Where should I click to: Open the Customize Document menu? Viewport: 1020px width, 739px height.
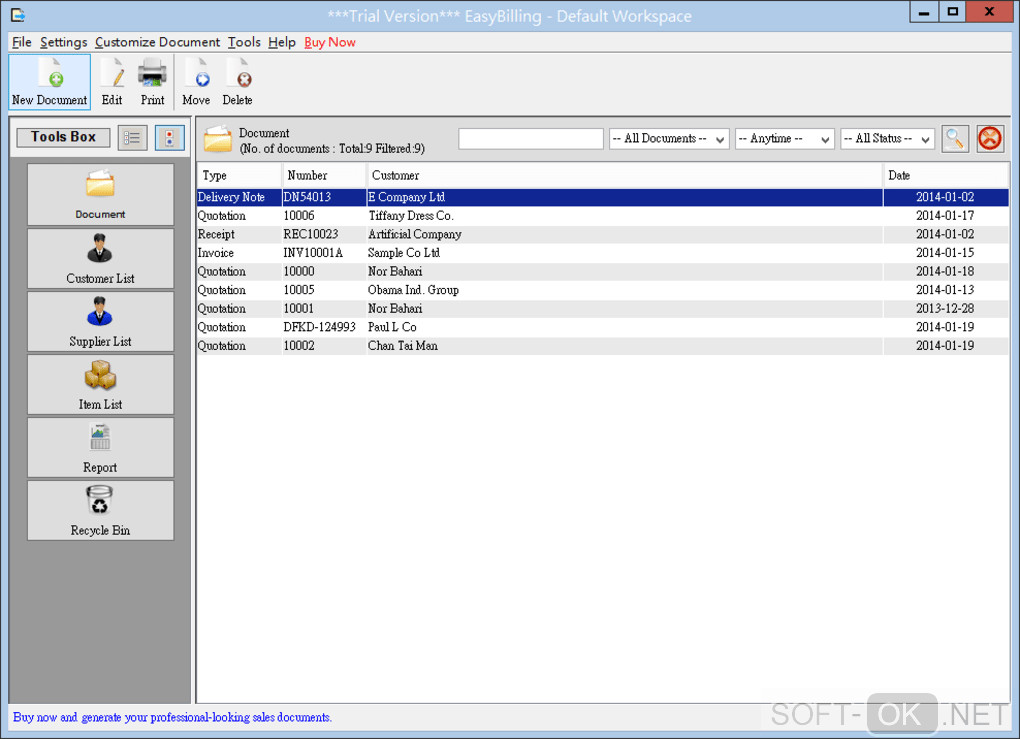point(157,42)
